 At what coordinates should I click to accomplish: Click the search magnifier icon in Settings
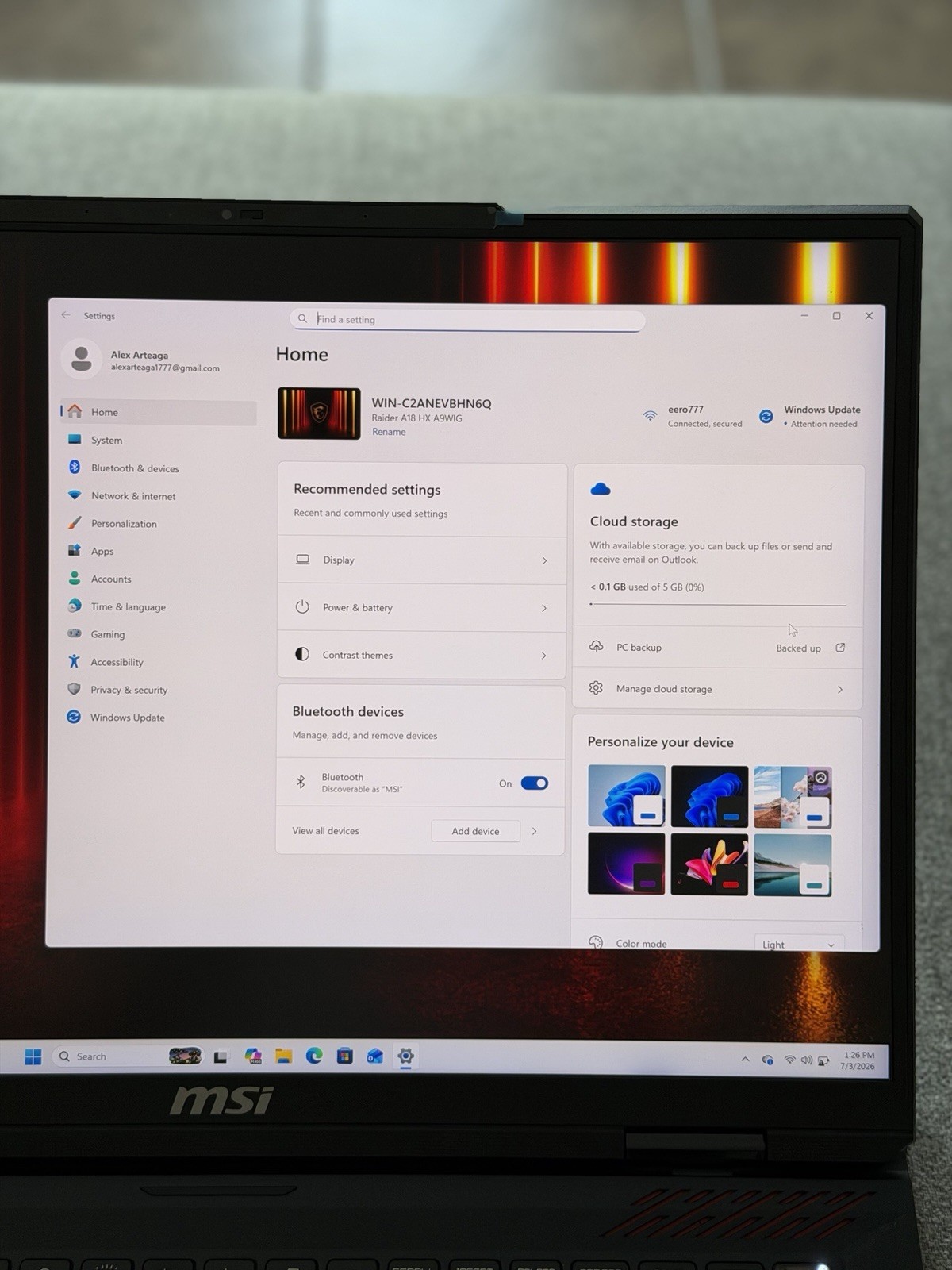click(x=302, y=318)
